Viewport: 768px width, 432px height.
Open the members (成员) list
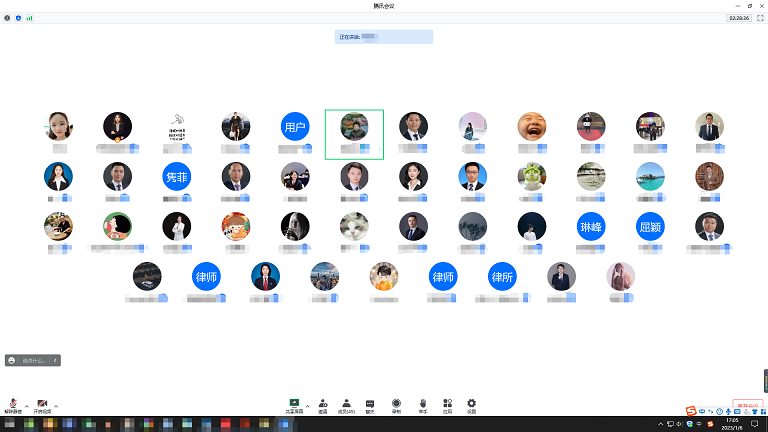click(346, 404)
